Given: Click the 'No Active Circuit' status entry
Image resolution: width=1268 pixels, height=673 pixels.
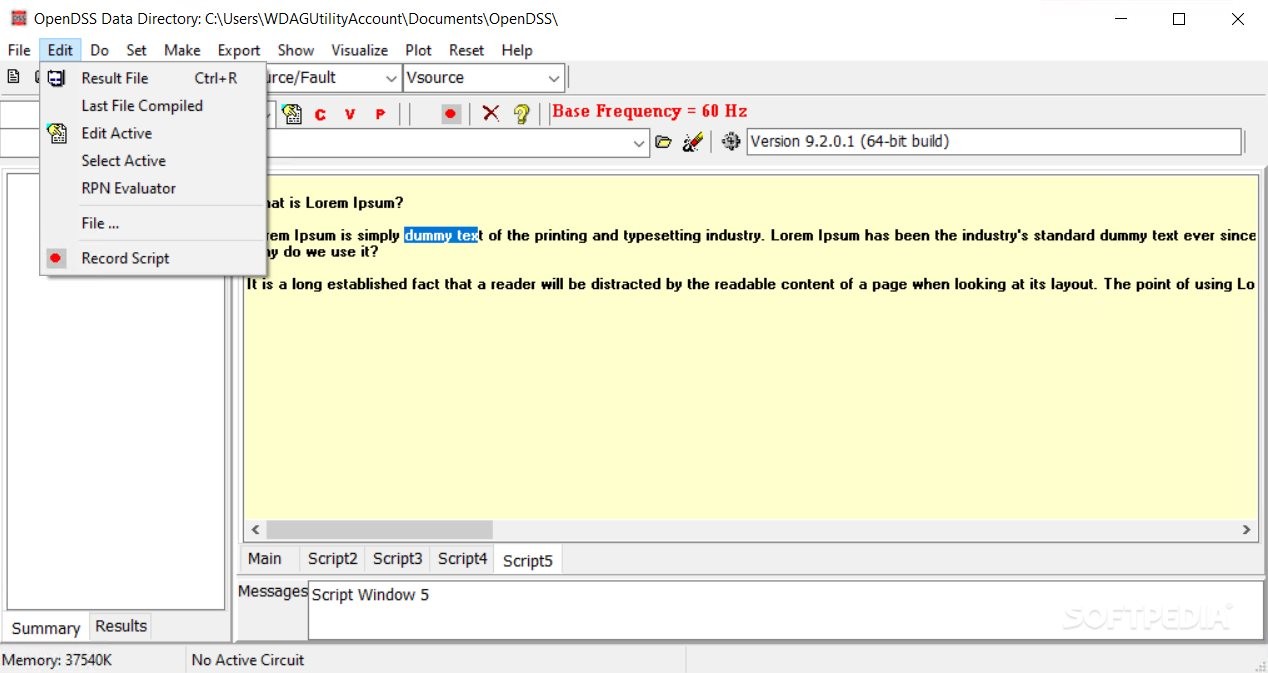Looking at the screenshot, I should coord(248,660).
